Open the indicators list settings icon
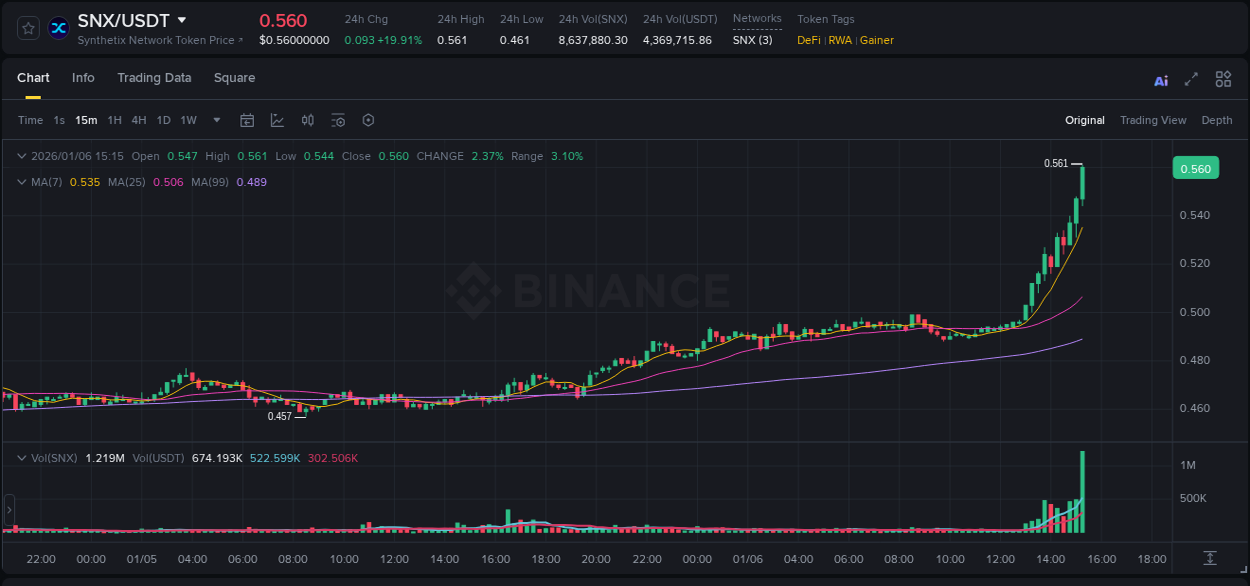The image size is (1250, 586). (338, 120)
